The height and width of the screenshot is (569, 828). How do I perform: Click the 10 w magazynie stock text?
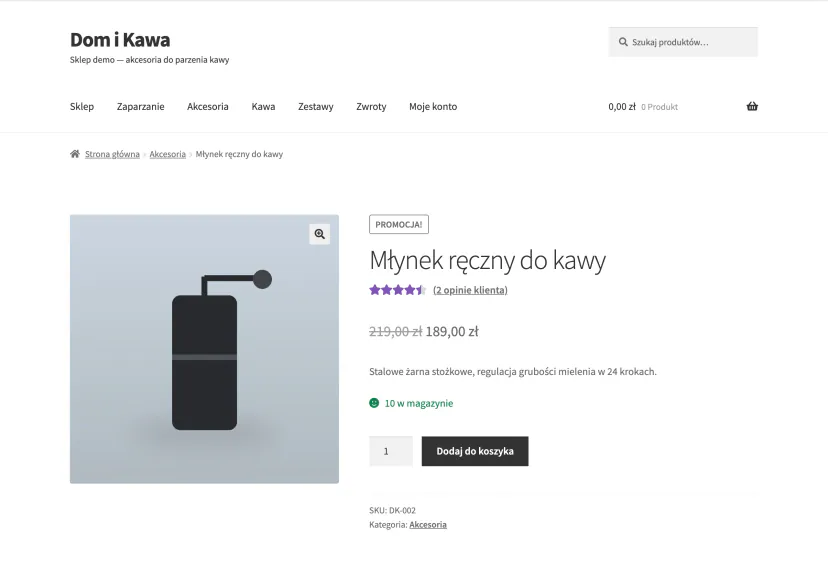coord(419,404)
